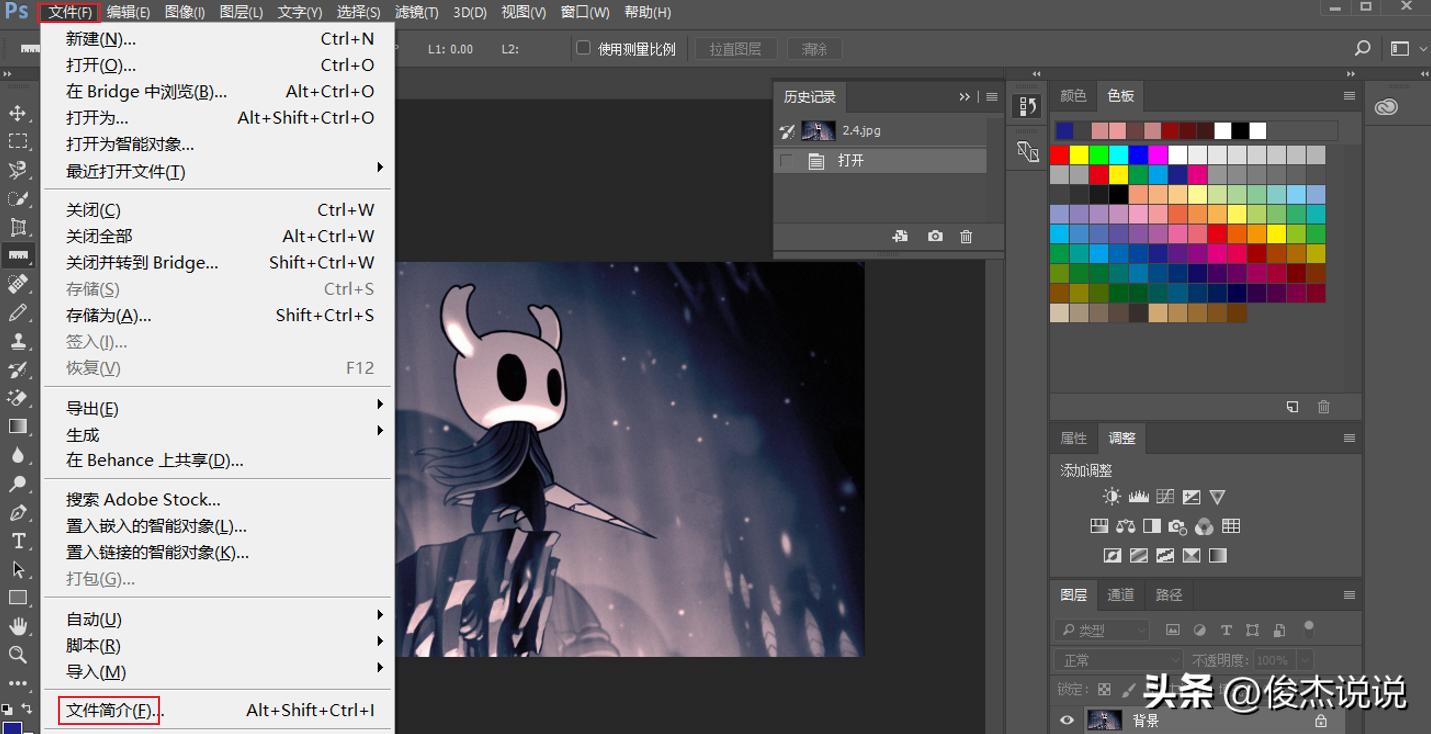Viewport: 1431px width, 734px height.
Task: Expand the 最近打开文件 submenu
Action: (125, 171)
